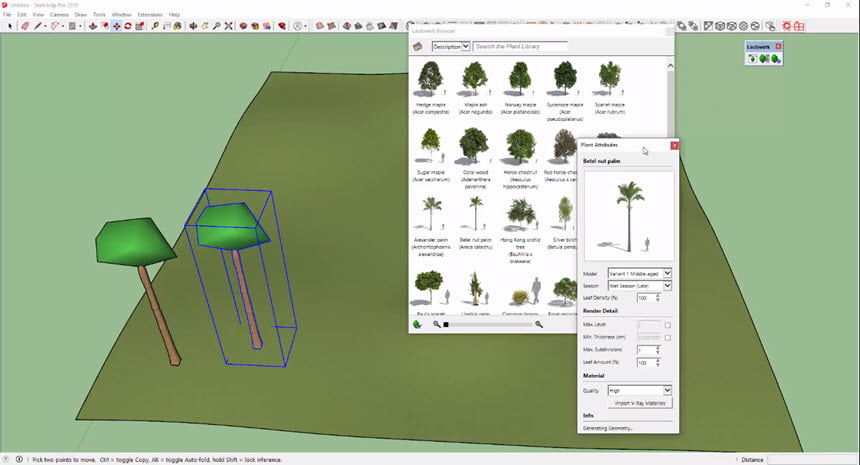The width and height of the screenshot is (860, 465).
Task: Click last Laubwerk toolbar tree icon
Action: pos(776,59)
